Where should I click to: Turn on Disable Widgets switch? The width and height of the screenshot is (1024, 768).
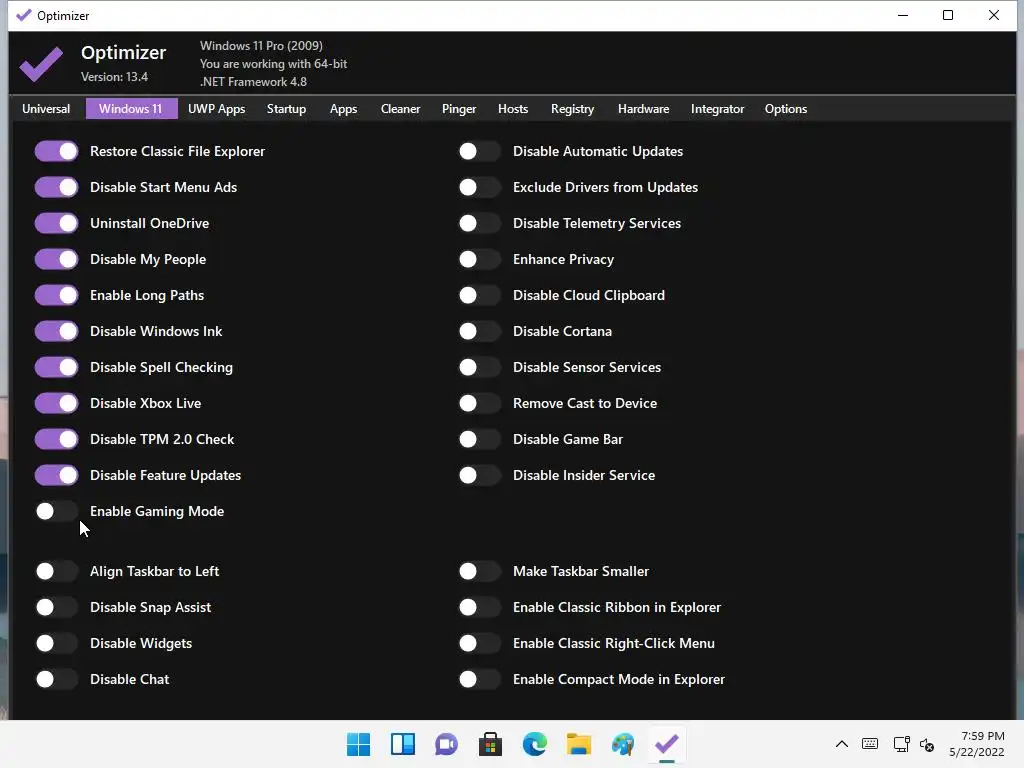[x=57, y=643]
